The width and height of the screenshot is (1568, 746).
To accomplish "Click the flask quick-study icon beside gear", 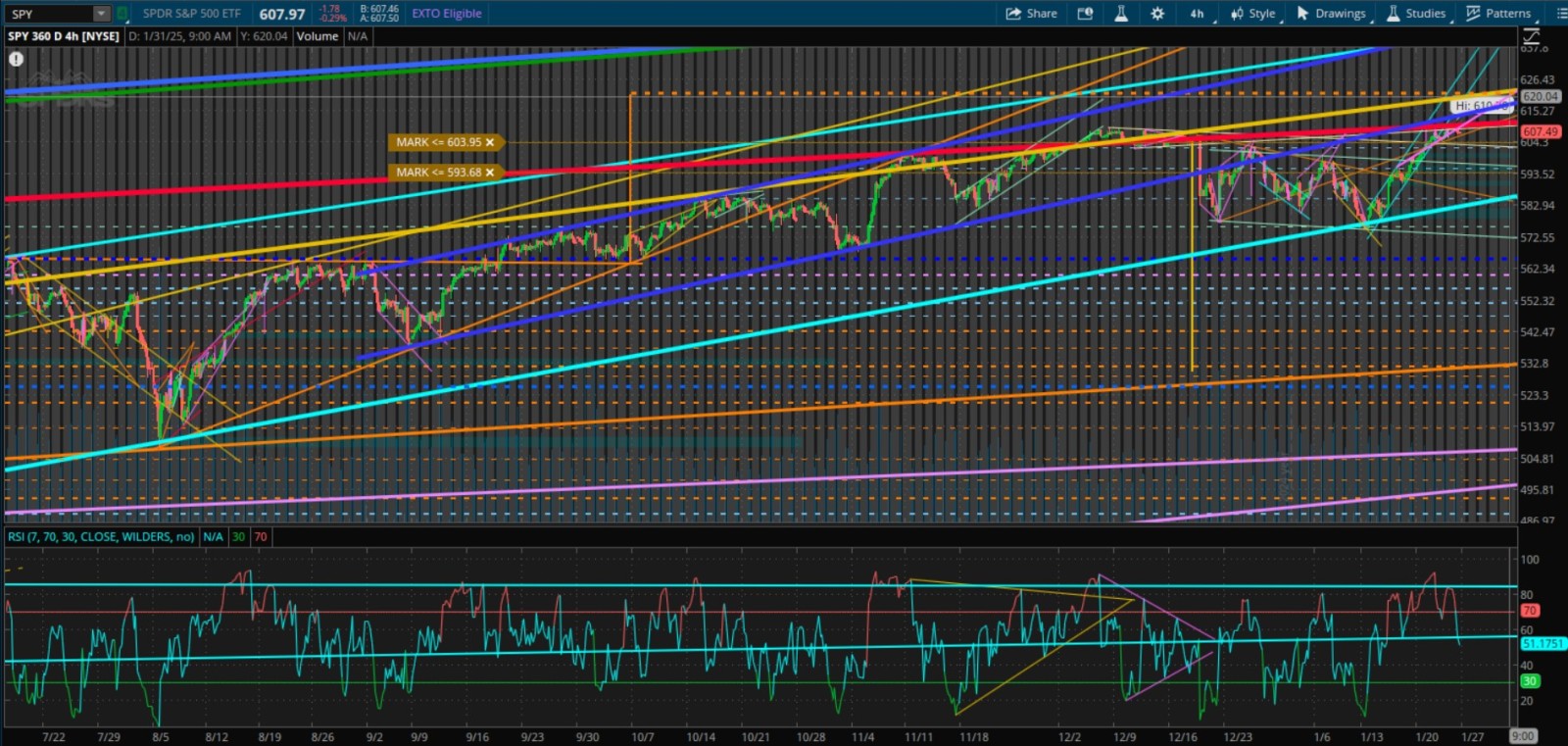I will [1121, 14].
